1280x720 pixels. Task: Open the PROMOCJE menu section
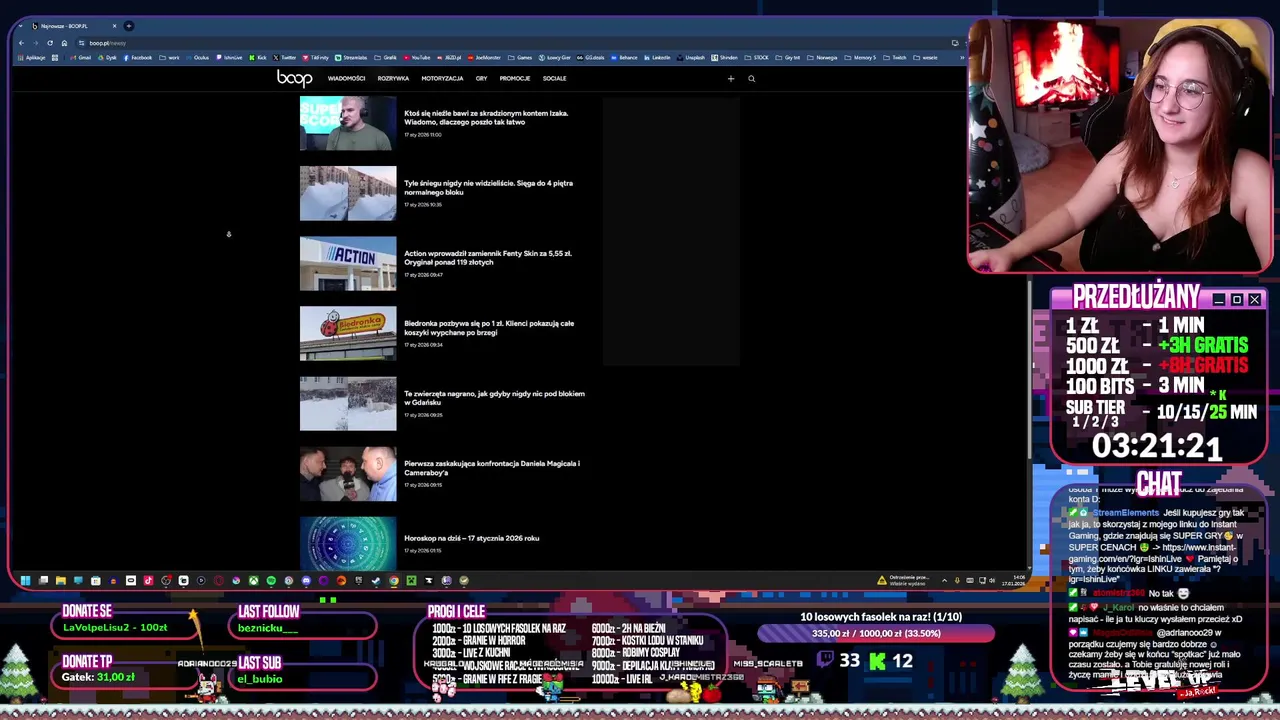click(x=515, y=78)
